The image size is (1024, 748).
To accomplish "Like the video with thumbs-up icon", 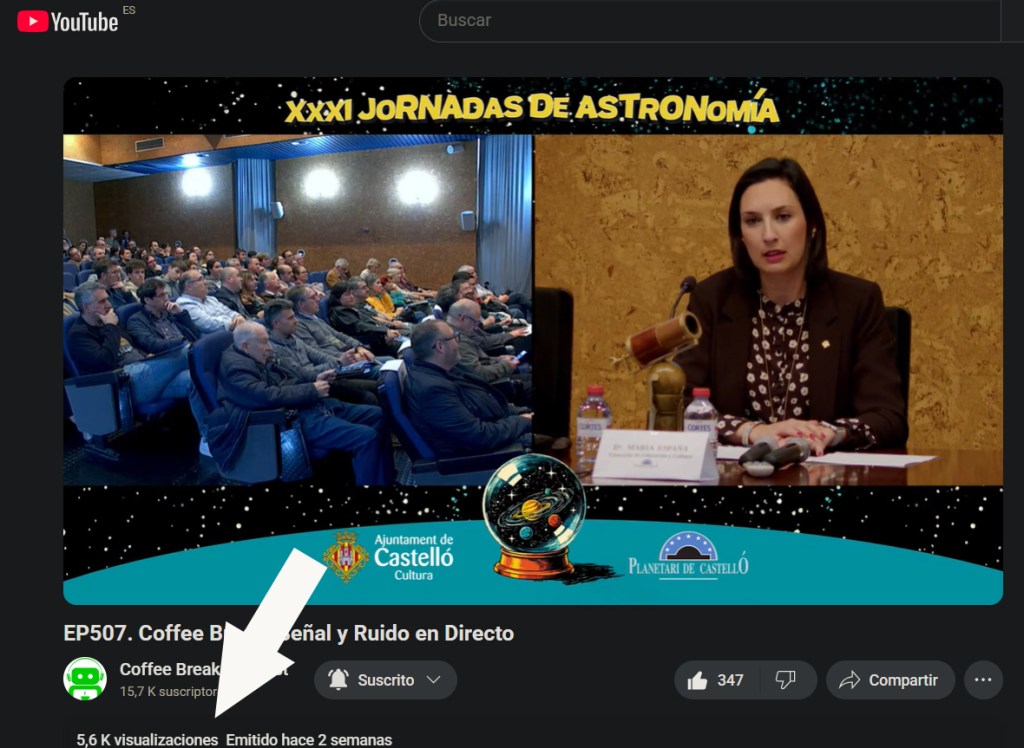I will (x=697, y=680).
